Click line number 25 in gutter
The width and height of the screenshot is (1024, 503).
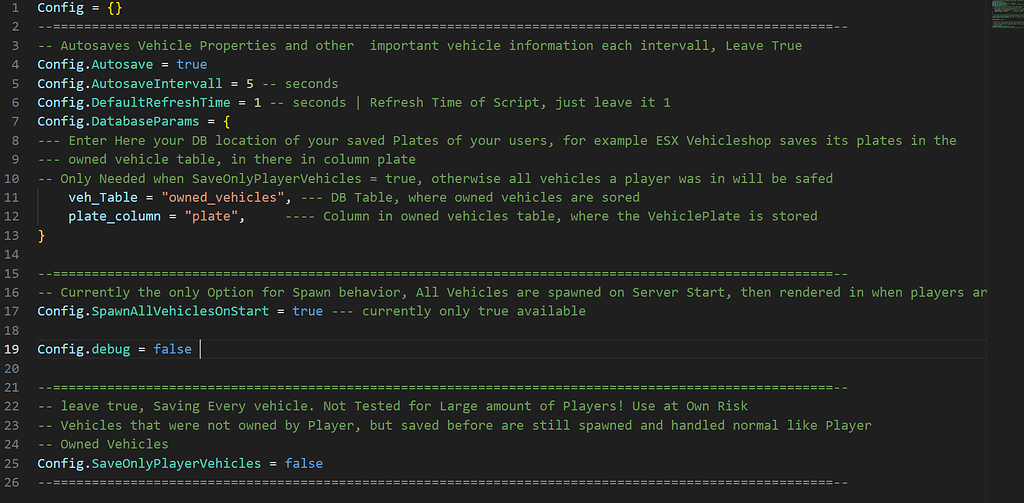[12, 463]
